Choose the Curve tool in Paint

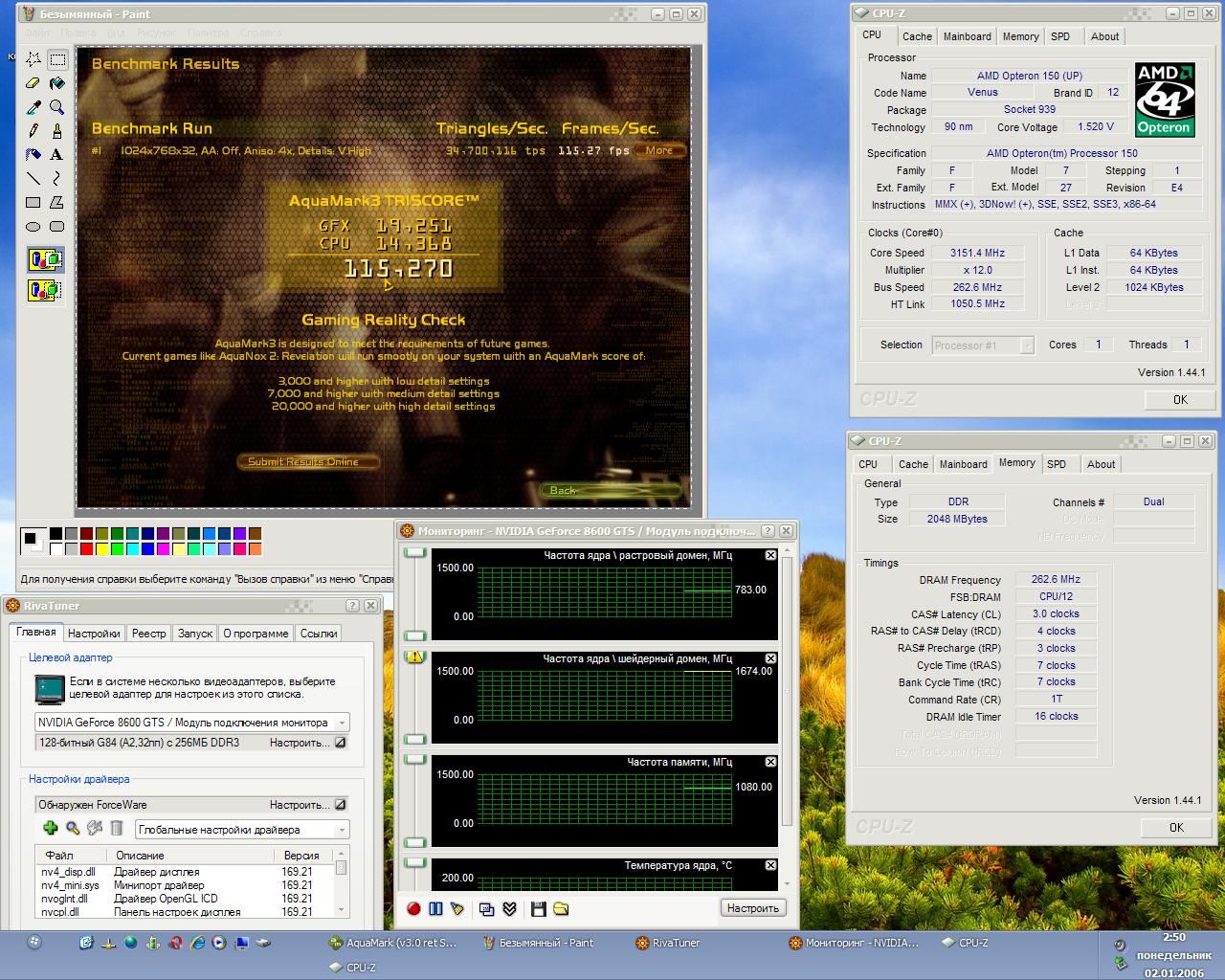coord(57,178)
